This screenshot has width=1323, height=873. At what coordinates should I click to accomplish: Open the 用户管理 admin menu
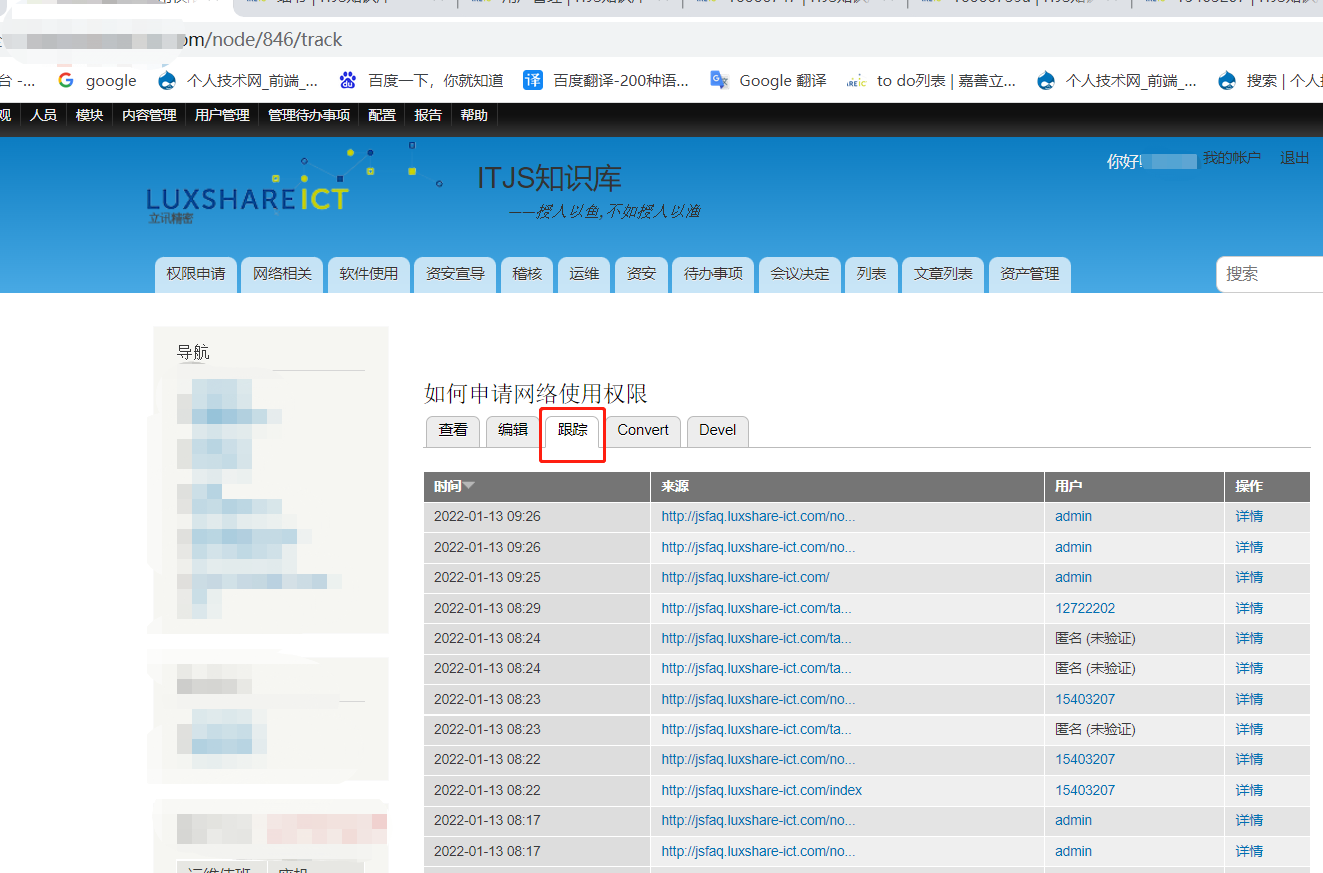tap(222, 115)
